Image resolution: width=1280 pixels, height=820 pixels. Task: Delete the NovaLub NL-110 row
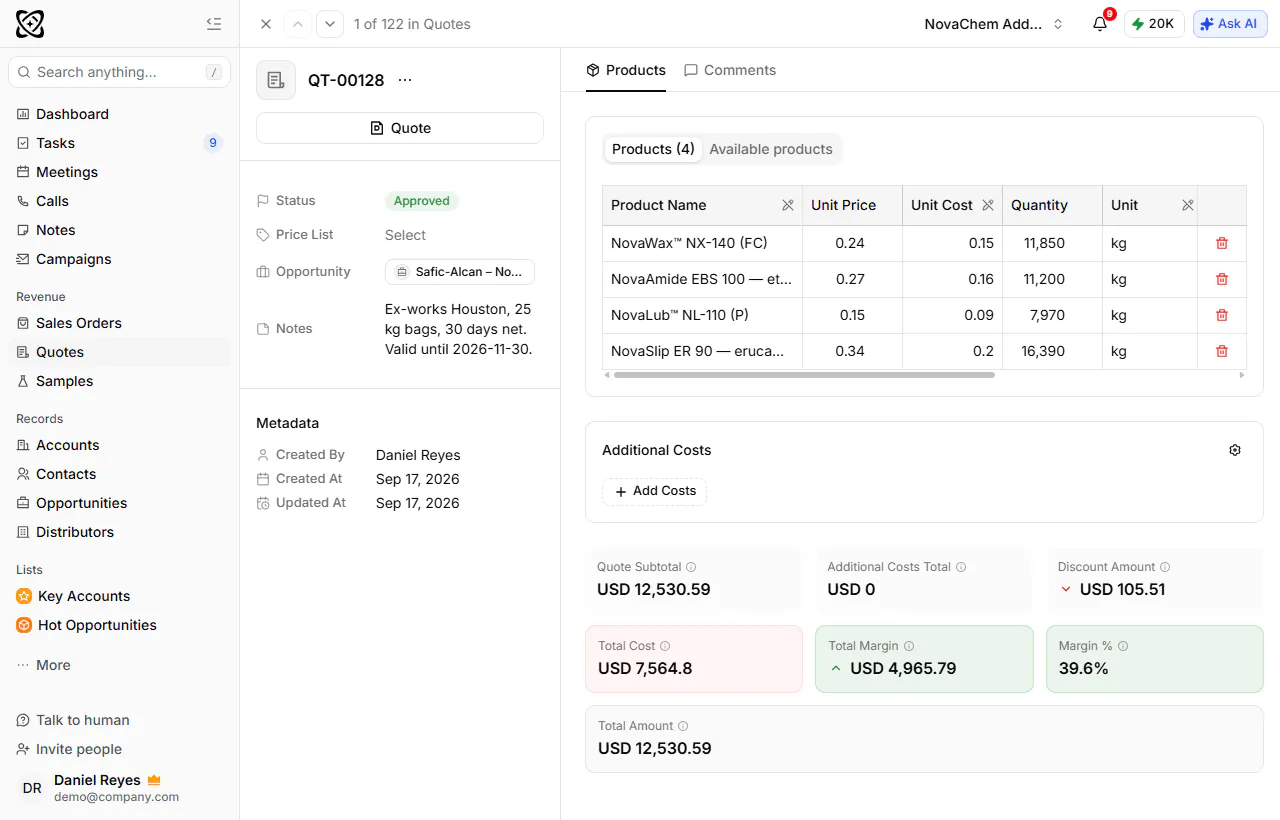point(1222,315)
